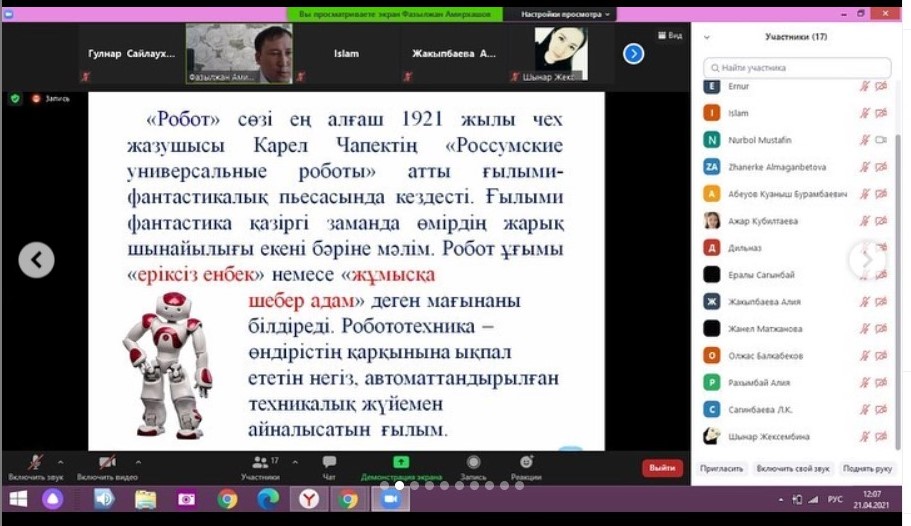Open first Chrome icon in taskbar
This screenshot has height=526, width=911.
228,499
